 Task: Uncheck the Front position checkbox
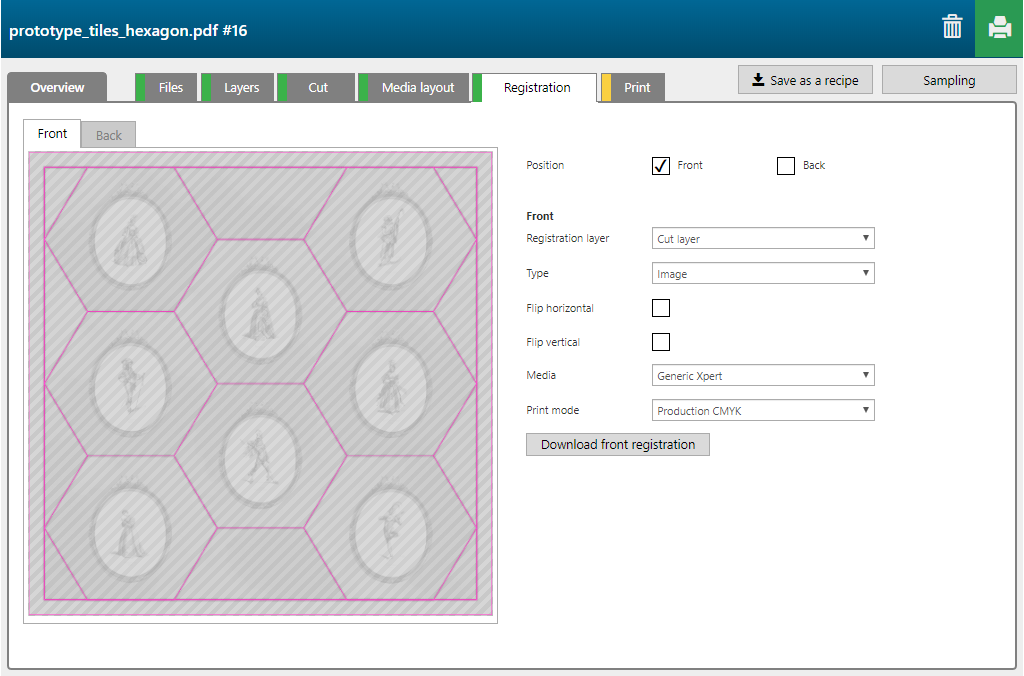[661, 166]
